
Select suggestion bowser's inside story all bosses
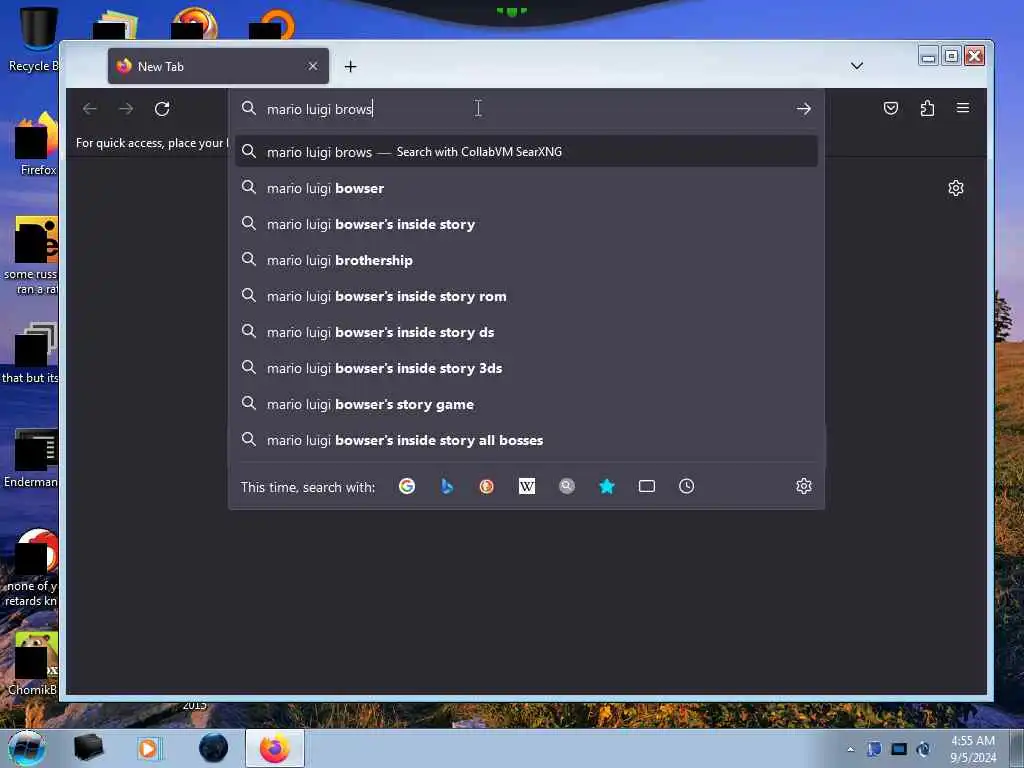526,440
